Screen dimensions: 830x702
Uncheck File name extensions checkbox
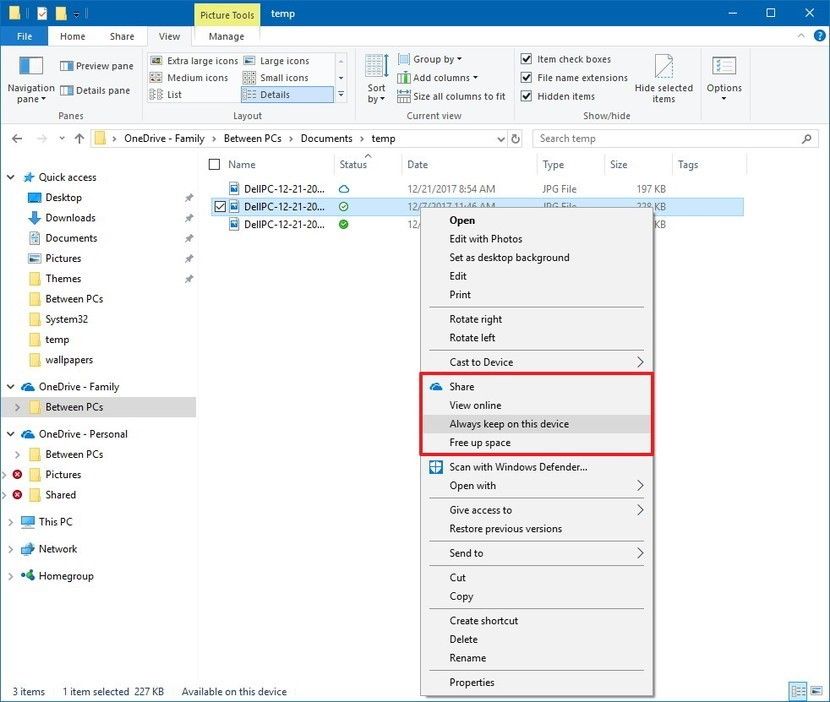click(527, 78)
